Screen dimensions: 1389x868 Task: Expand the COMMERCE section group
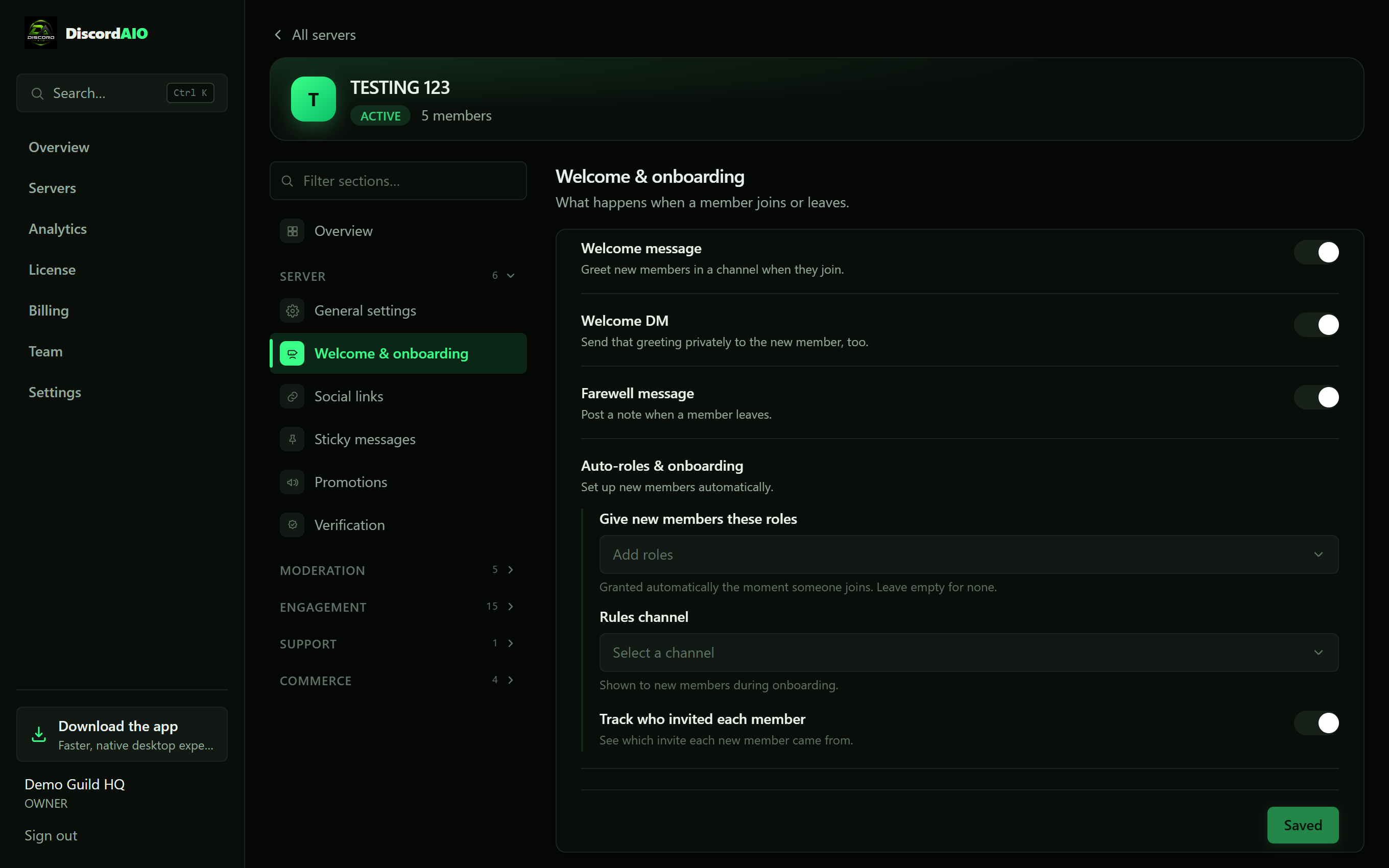pyautogui.click(x=398, y=680)
